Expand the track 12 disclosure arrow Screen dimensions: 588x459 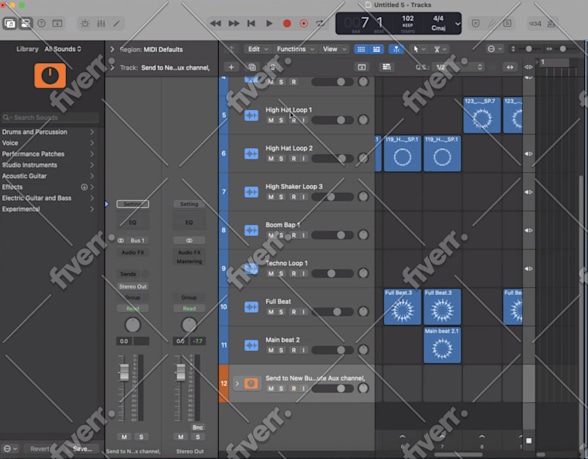tap(237, 384)
